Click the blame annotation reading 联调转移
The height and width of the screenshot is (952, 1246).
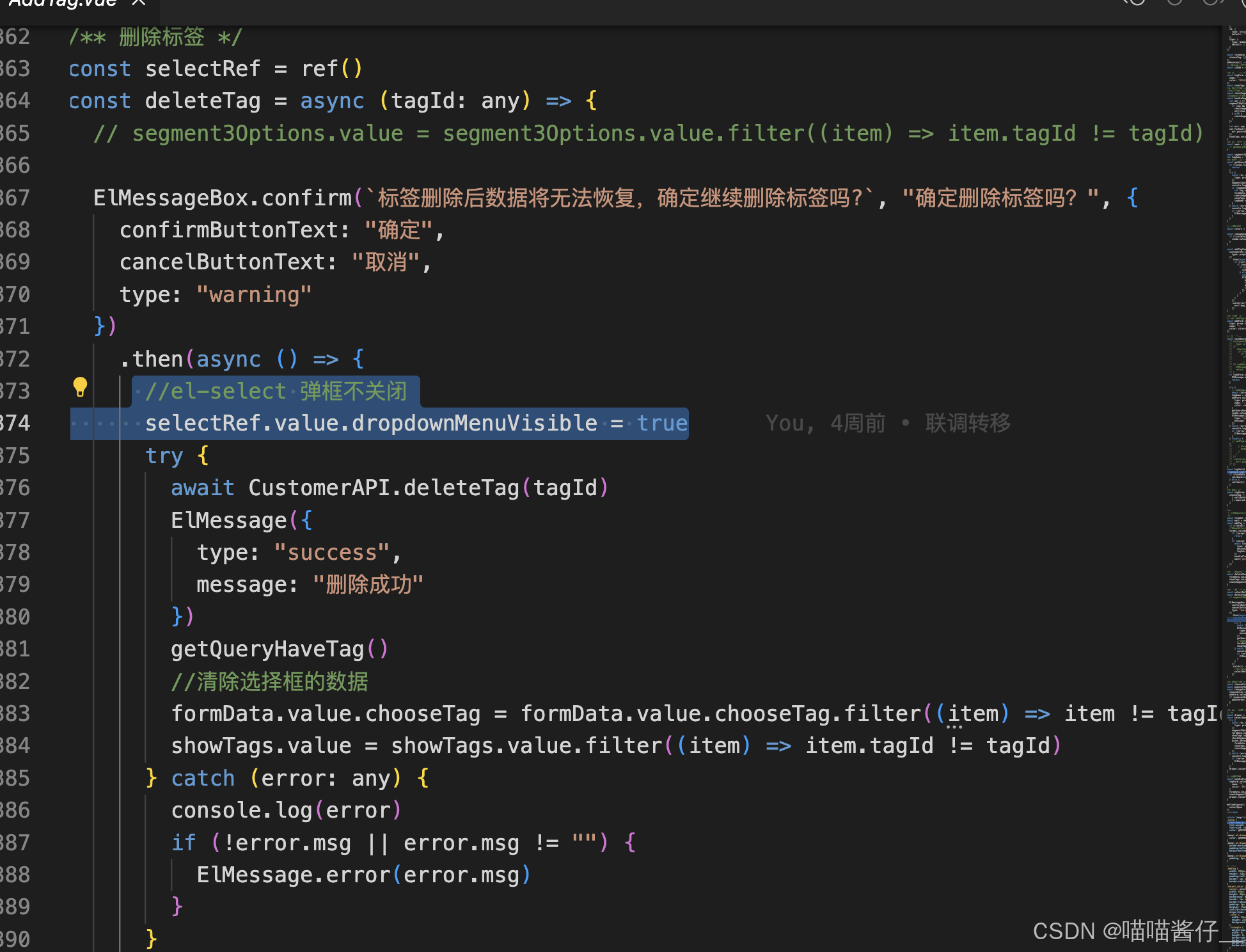tap(967, 423)
